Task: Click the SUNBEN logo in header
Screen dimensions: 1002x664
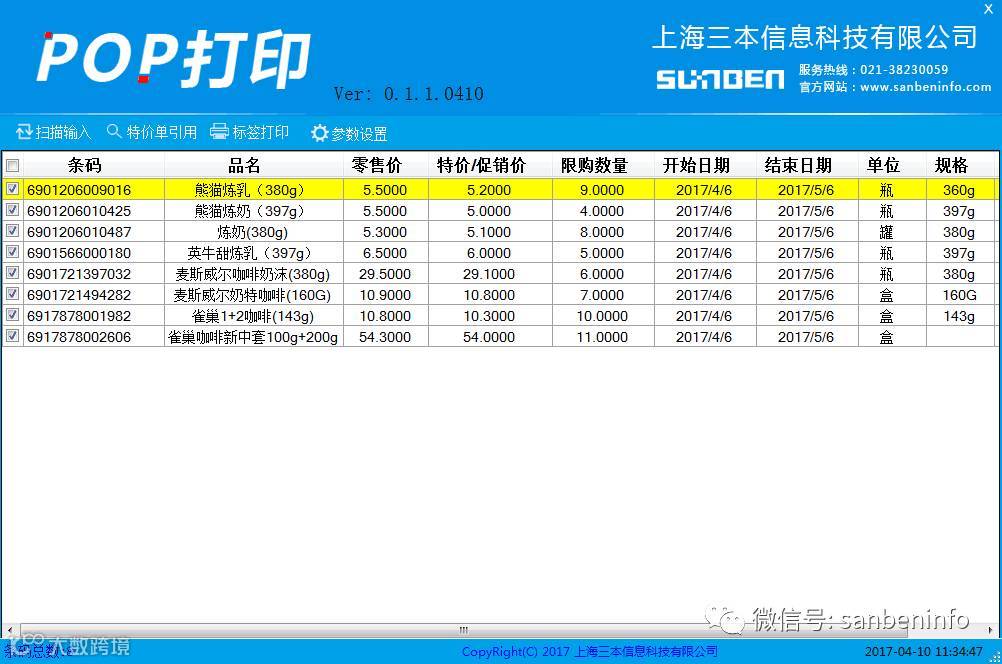Action: tap(720, 79)
